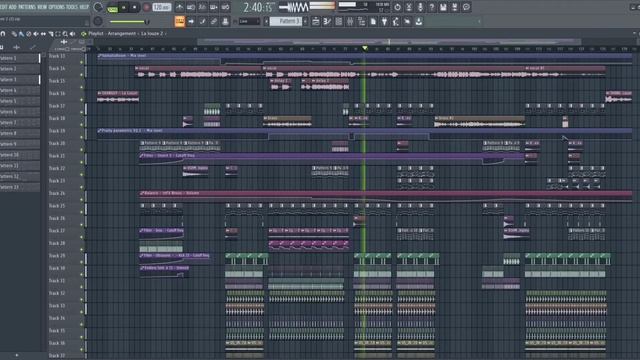The height and width of the screenshot is (360, 640).
Task: Select Pattern 5 in picker list
Action: point(20,101)
